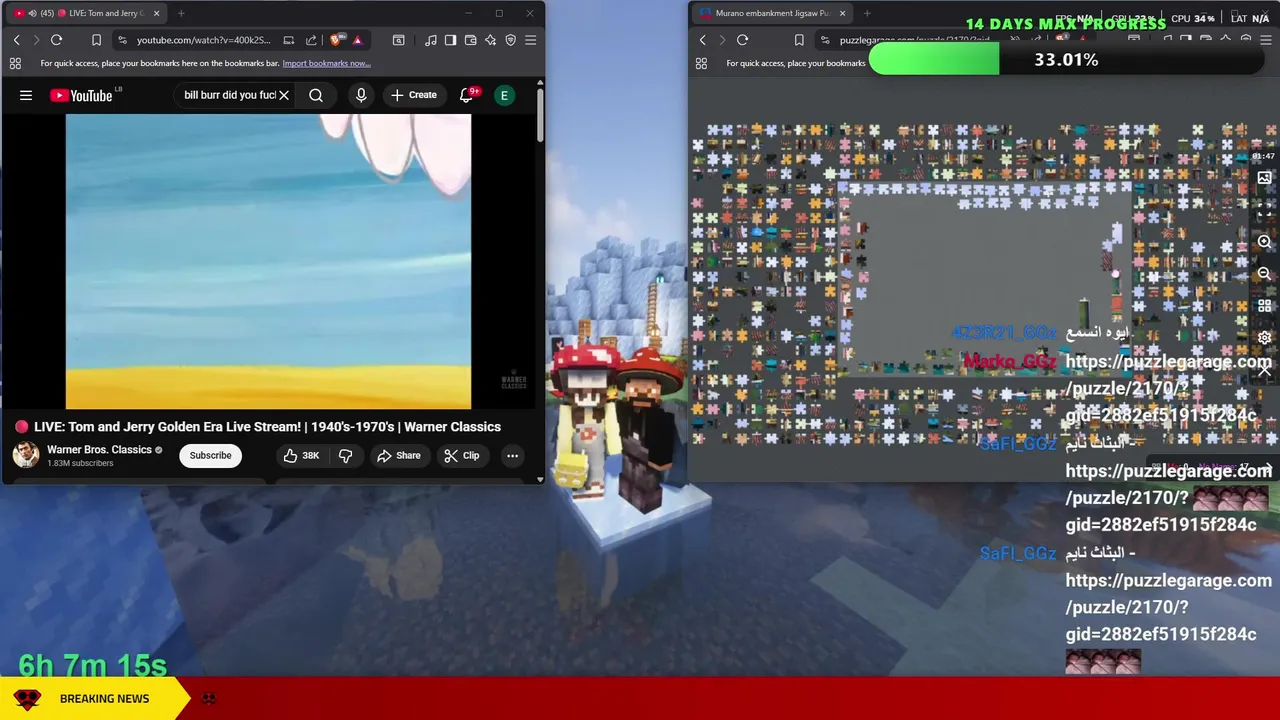Select the youtube.com address bar URL
This screenshot has width=1280, height=720.
[x=204, y=40]
